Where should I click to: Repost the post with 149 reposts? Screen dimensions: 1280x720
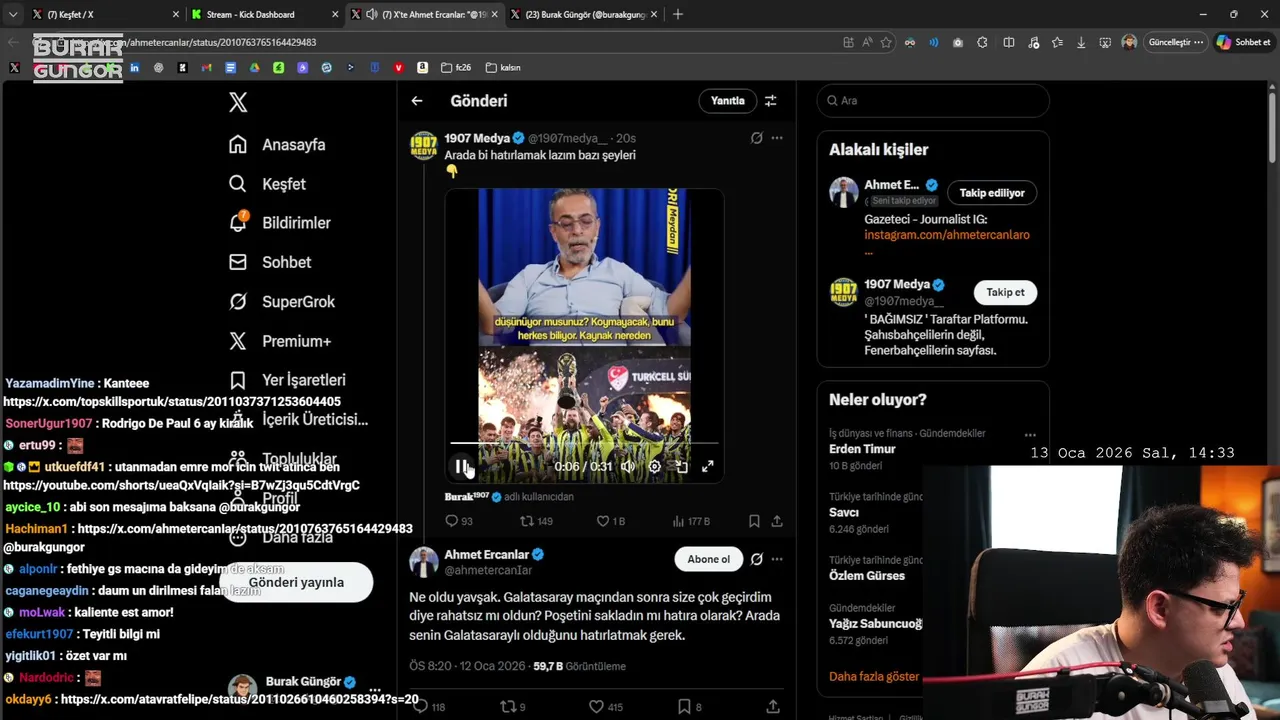click(536, 521)
